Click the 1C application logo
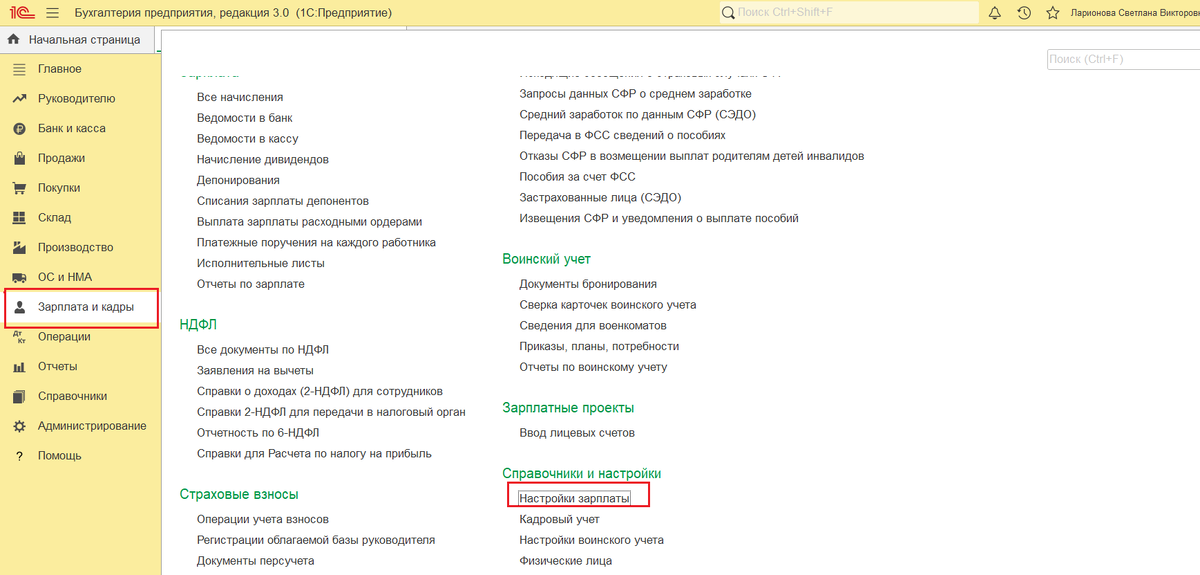 [20, 13]
